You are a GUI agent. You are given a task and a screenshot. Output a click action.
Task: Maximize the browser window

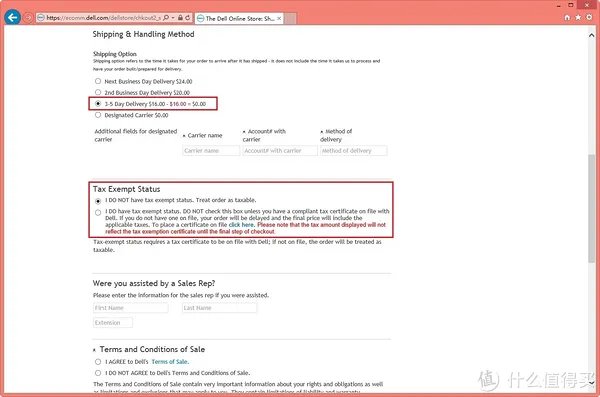571,5
